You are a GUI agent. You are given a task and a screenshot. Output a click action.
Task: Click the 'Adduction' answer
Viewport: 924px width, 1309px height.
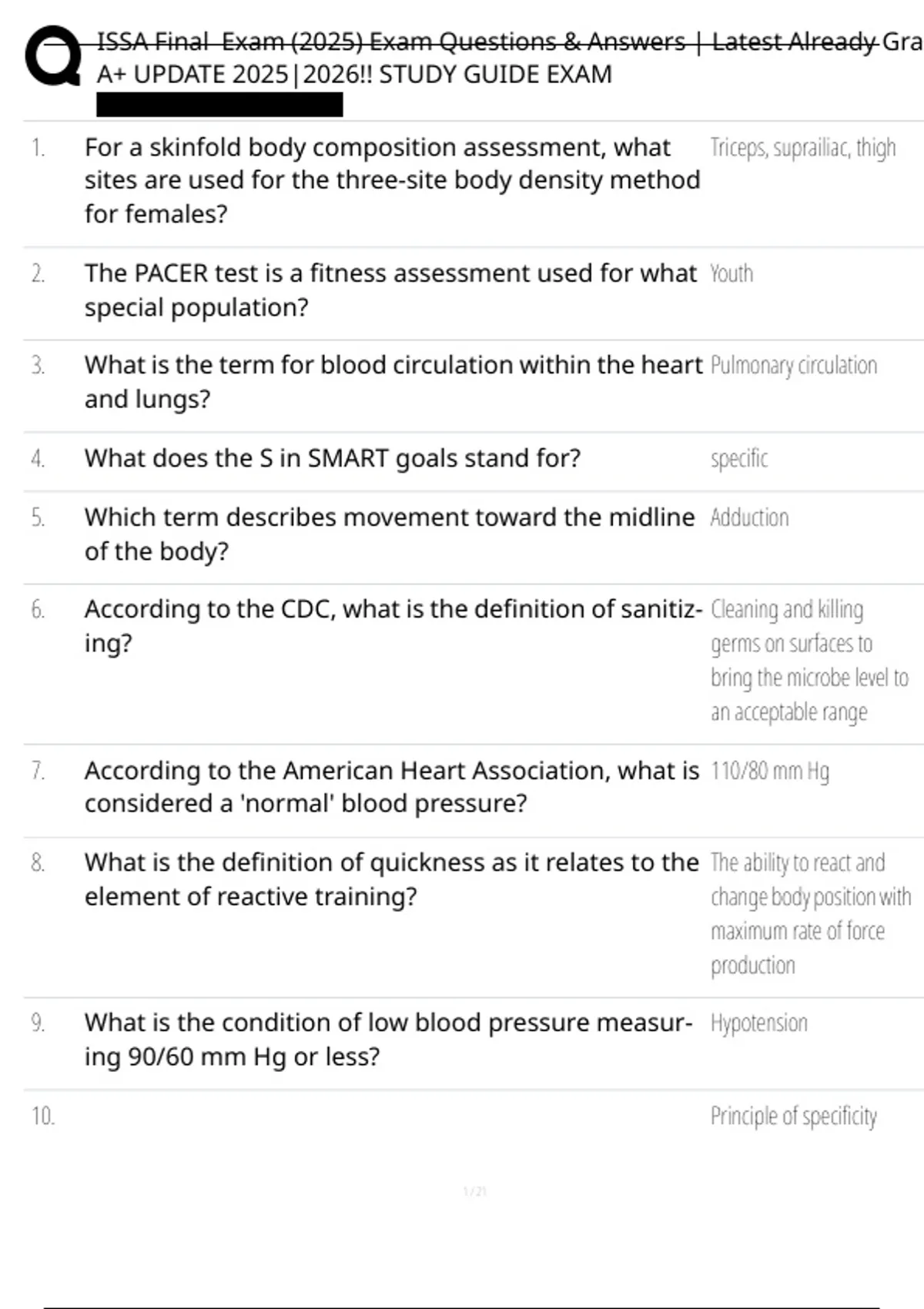[749, 517]
